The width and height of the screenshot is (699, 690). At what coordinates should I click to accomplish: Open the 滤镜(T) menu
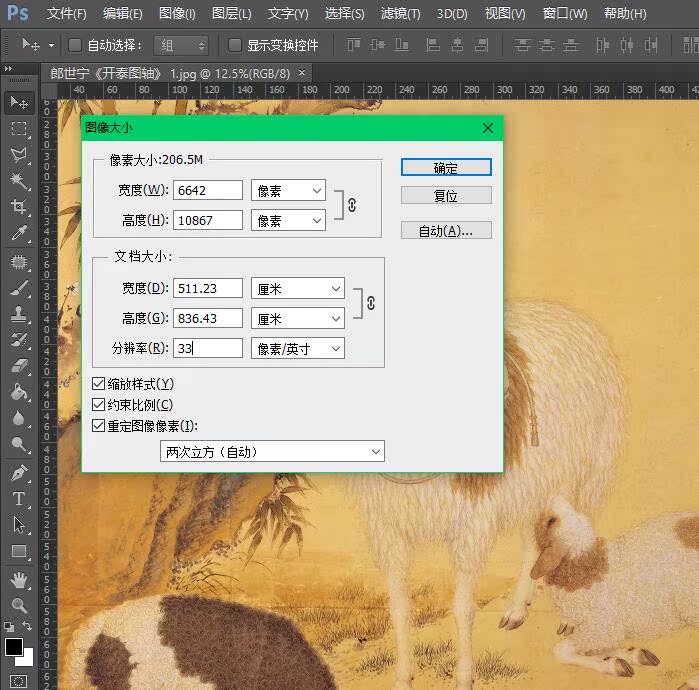400,13
